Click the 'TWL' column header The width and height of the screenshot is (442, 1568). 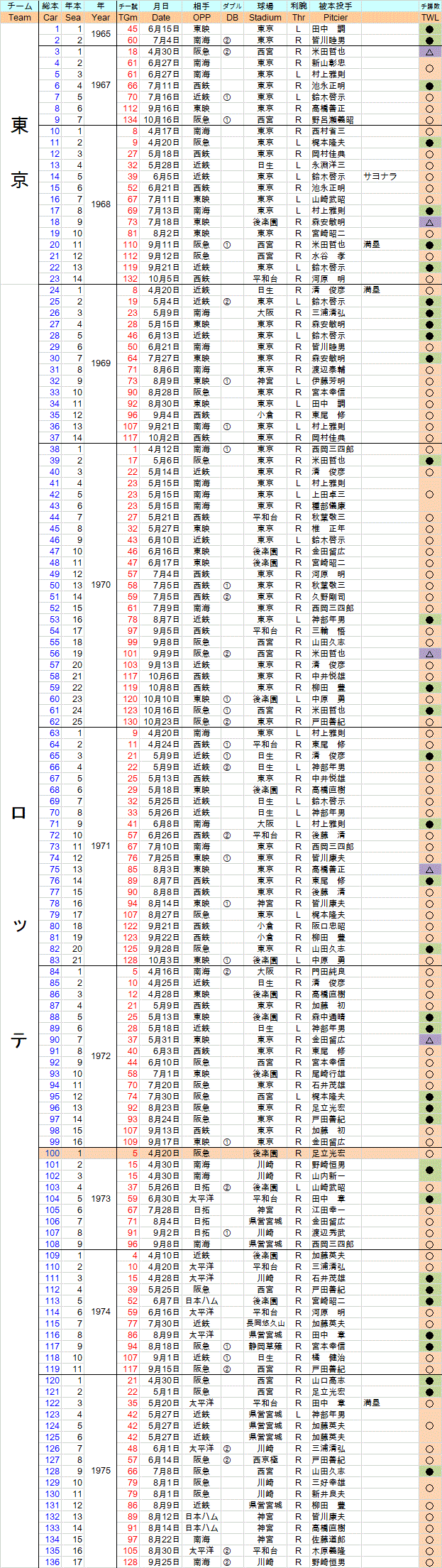(x=430, y=18)
